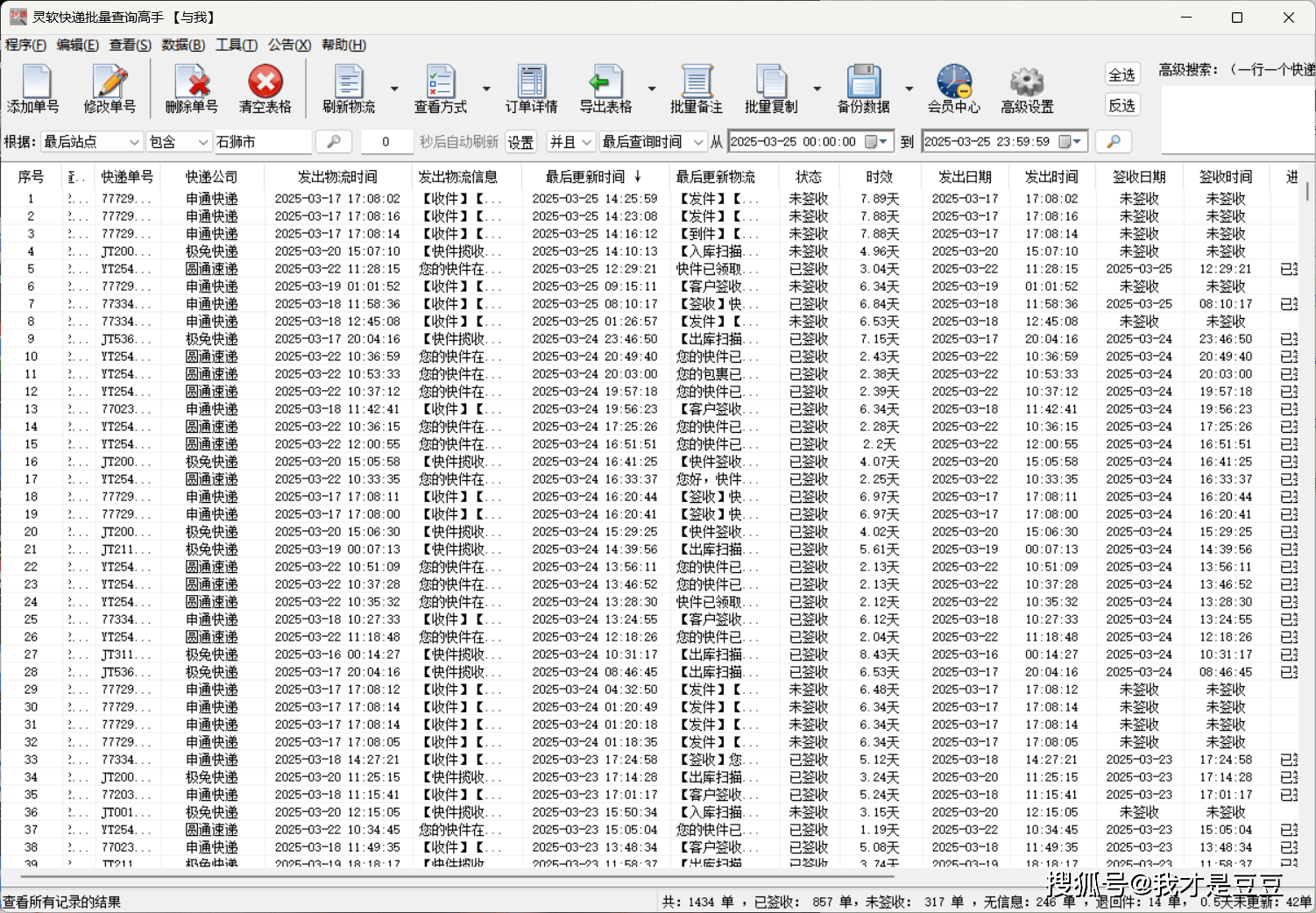The width and height of the screenshot is (1316, 913).
Task: Expand the 导出表格 dropdown arrow
Action: (652, 88)
